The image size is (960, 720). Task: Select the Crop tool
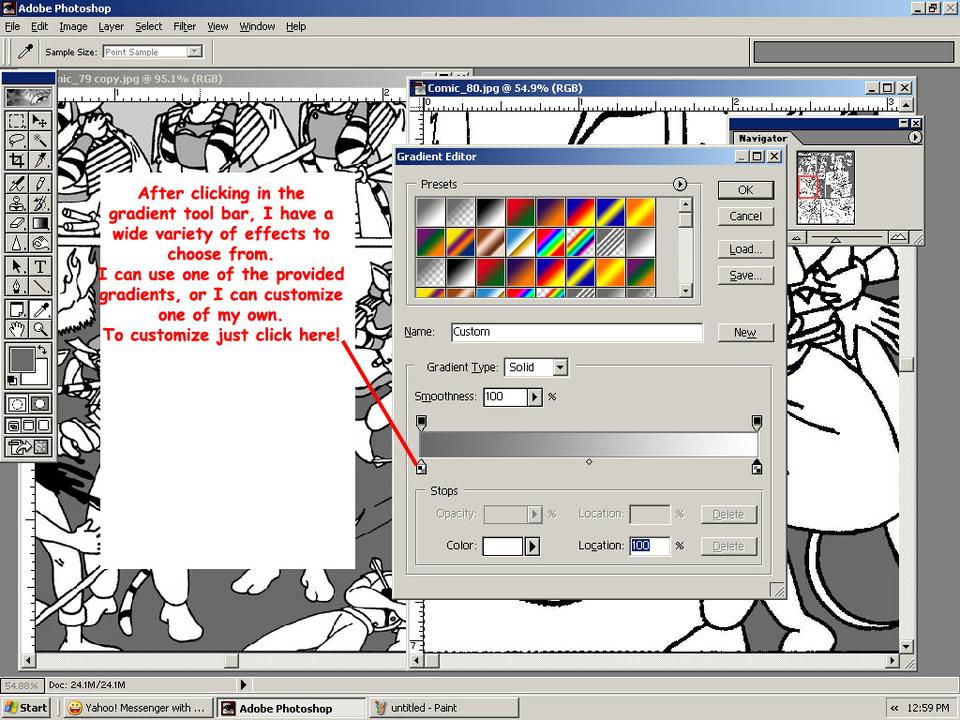coord(17,161)
